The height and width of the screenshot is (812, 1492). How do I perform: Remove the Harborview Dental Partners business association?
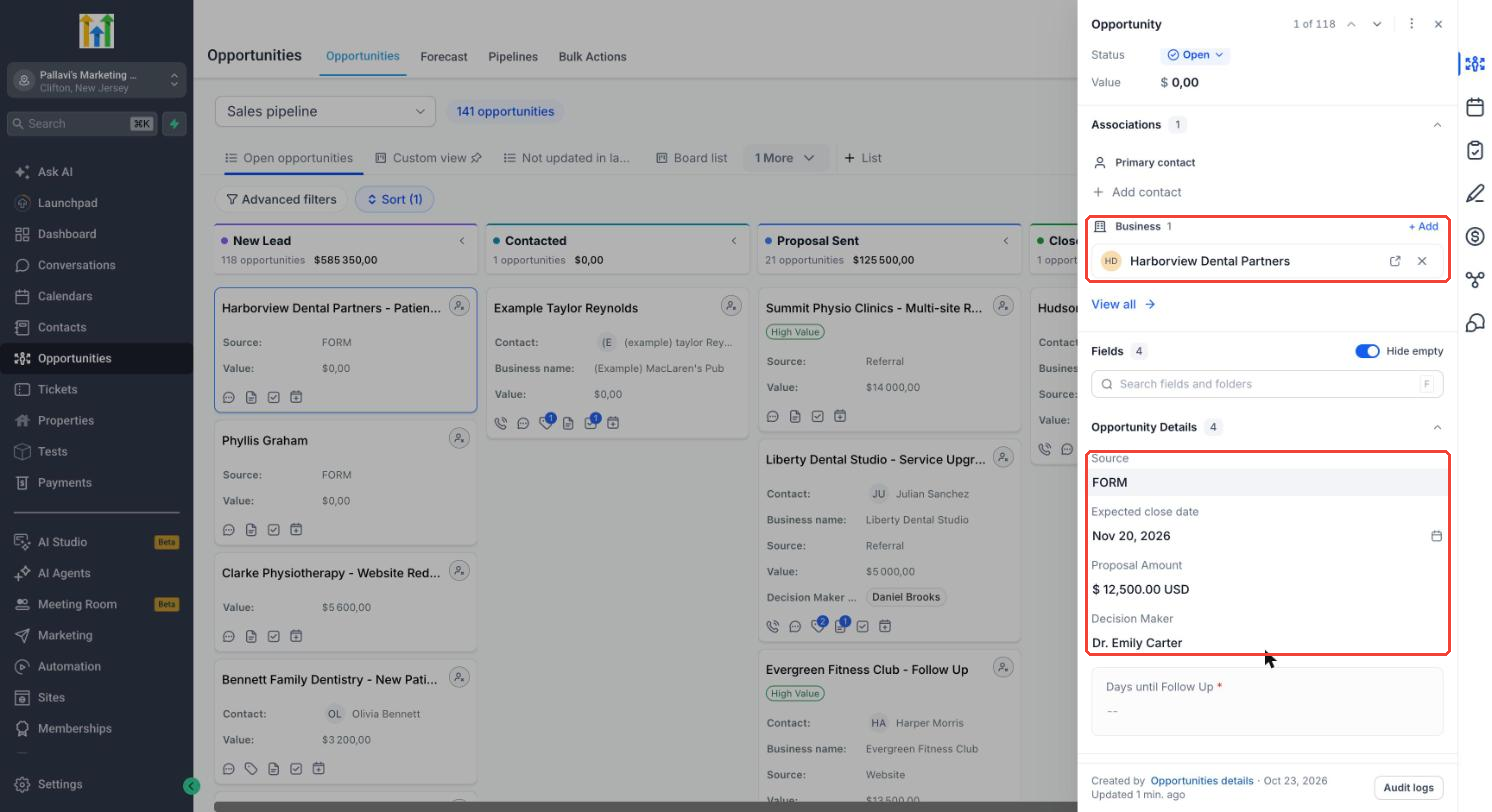click(x=1422, y=261)
